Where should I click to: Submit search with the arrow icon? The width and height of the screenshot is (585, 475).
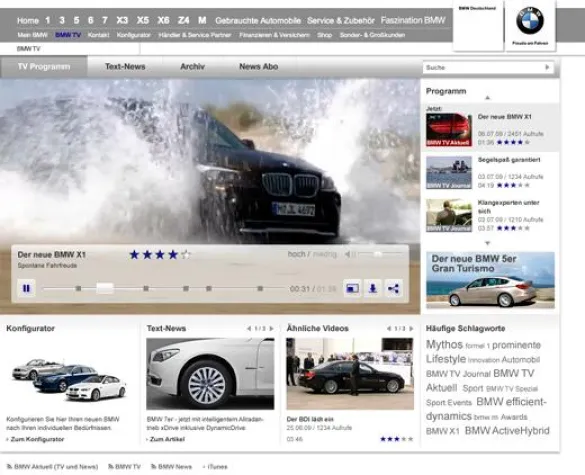coord(547,67)
